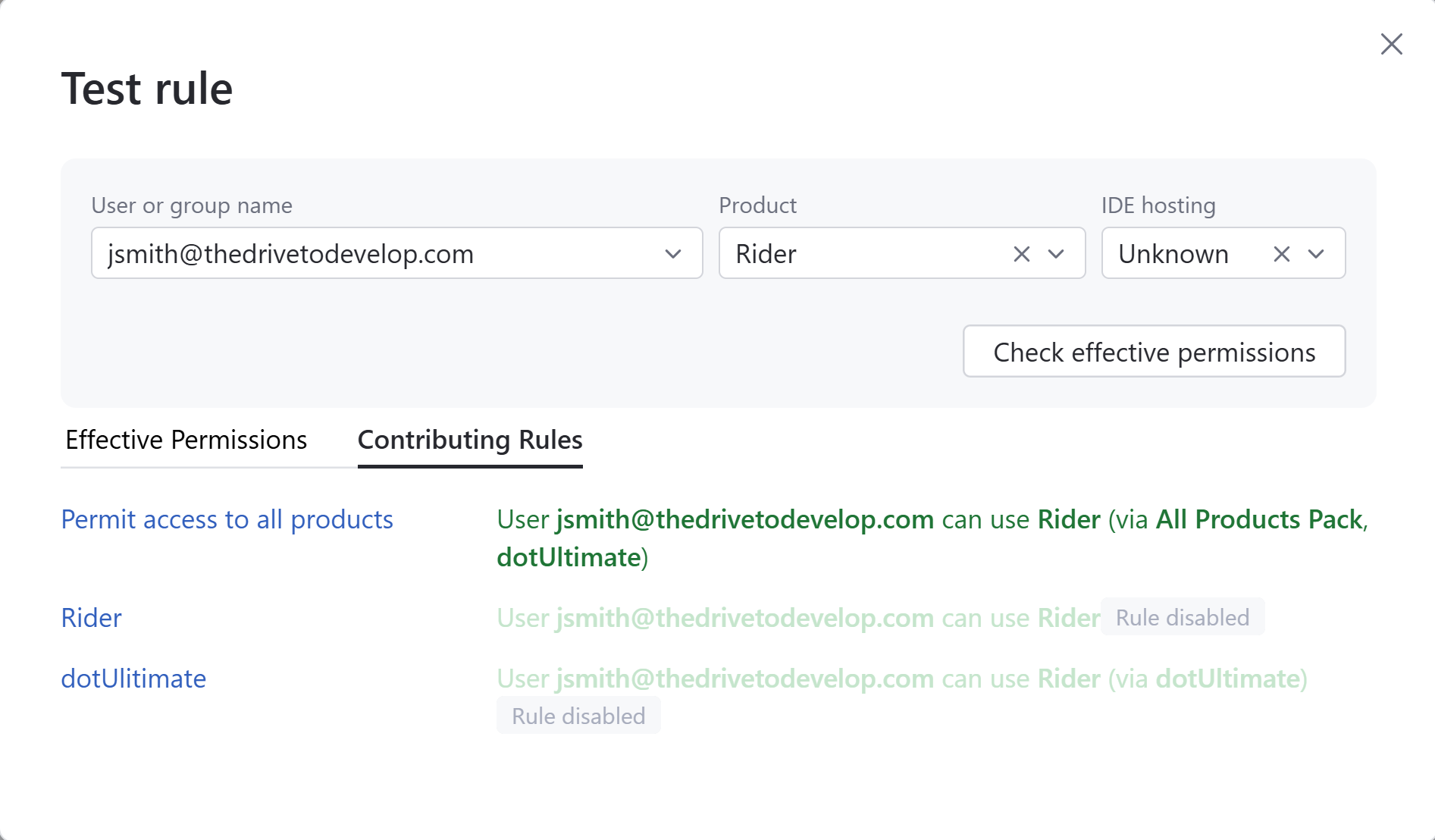Click the All Products Pack text

[1259, 519]
